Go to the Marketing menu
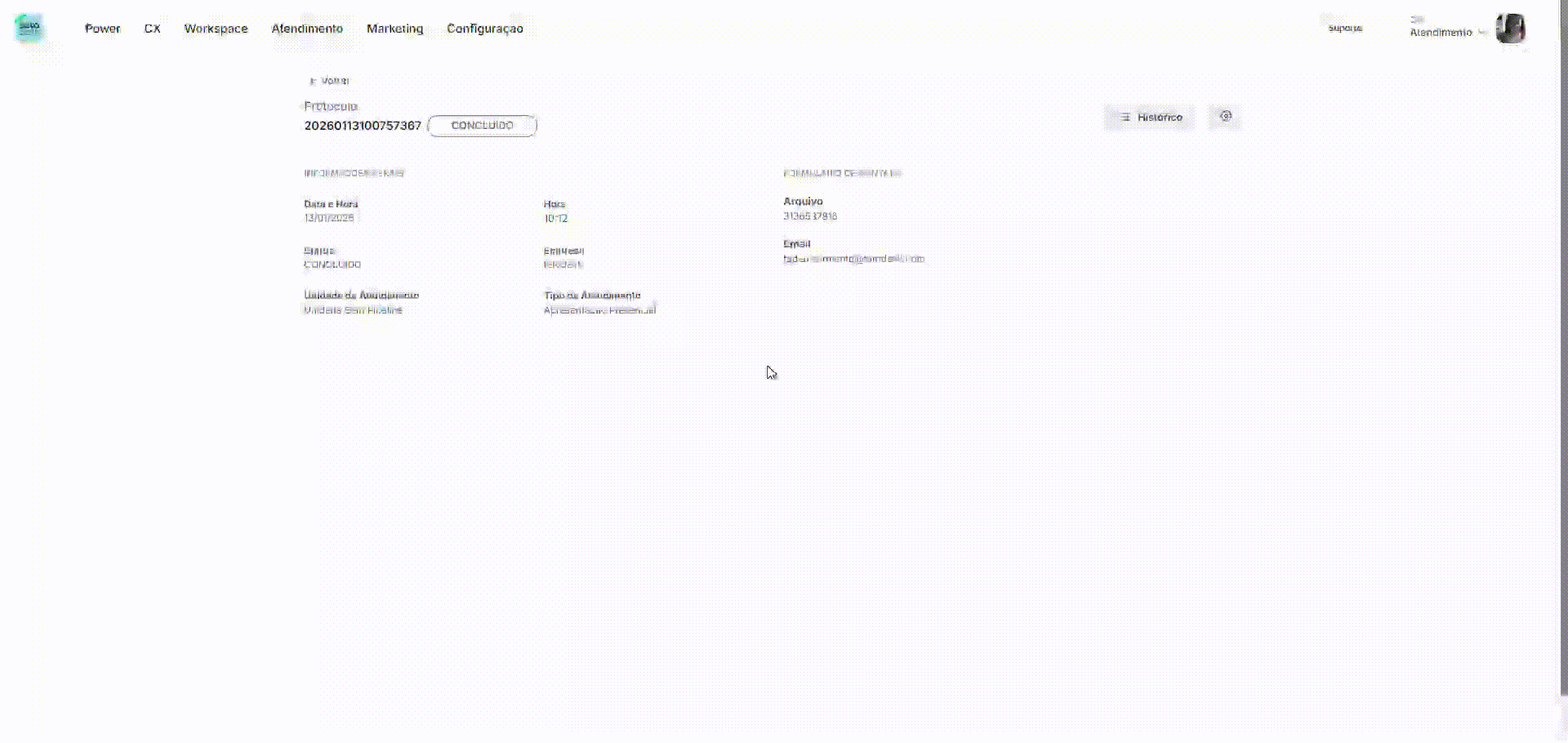 tap(394, 29)
